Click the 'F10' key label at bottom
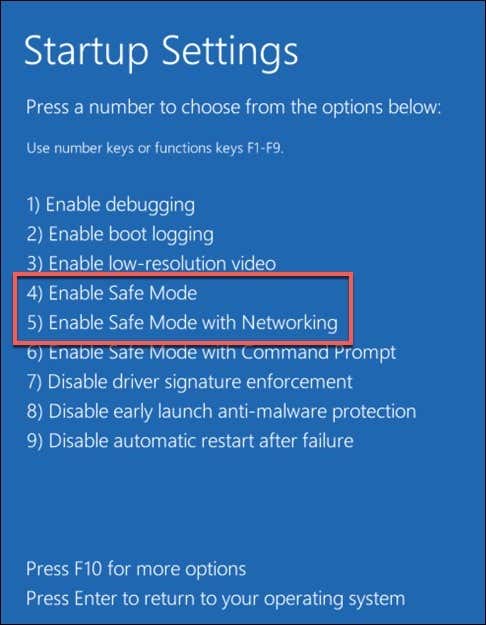 click(88, 569)
